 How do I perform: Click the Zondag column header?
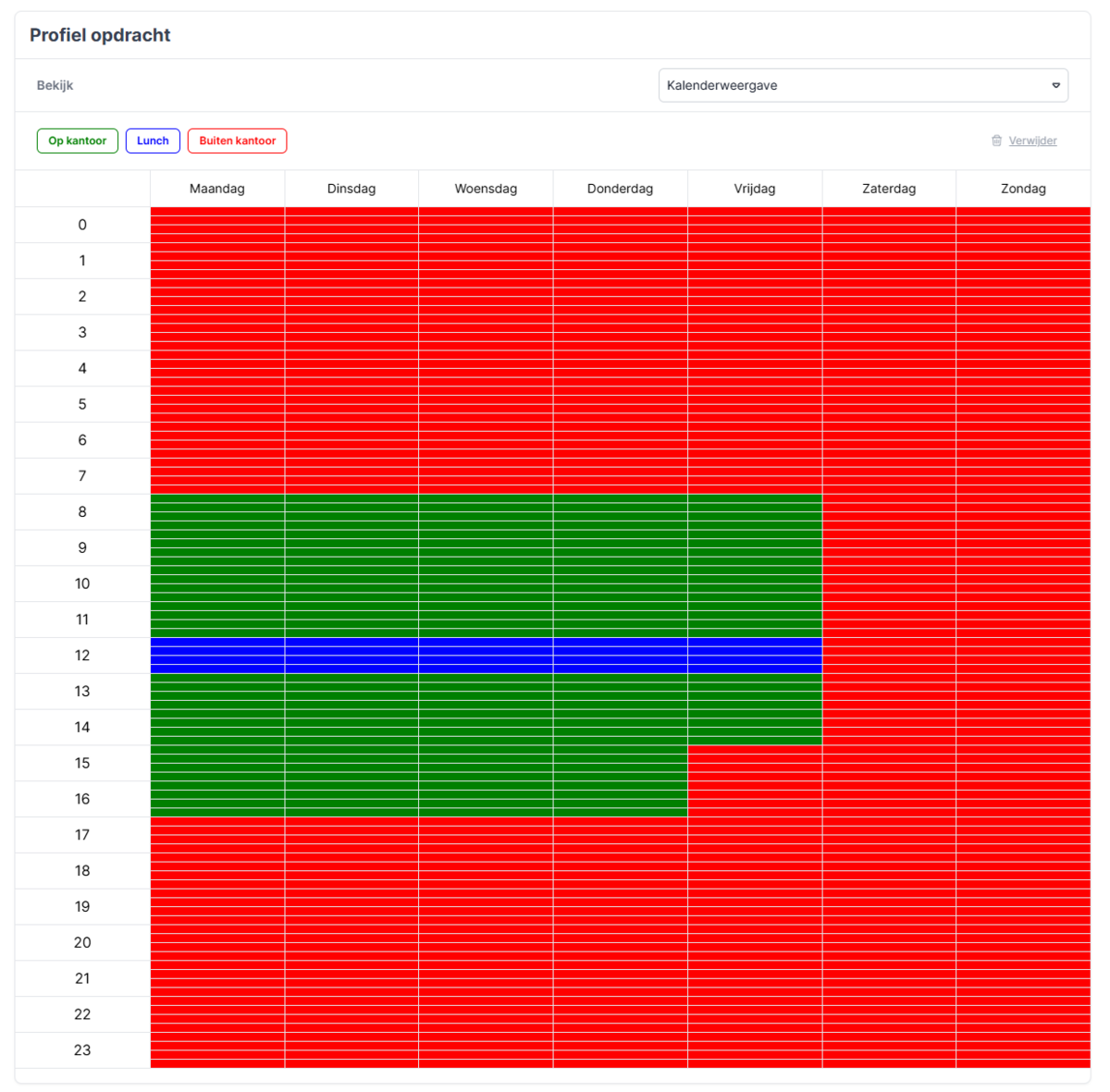[x=1023, y=189]
